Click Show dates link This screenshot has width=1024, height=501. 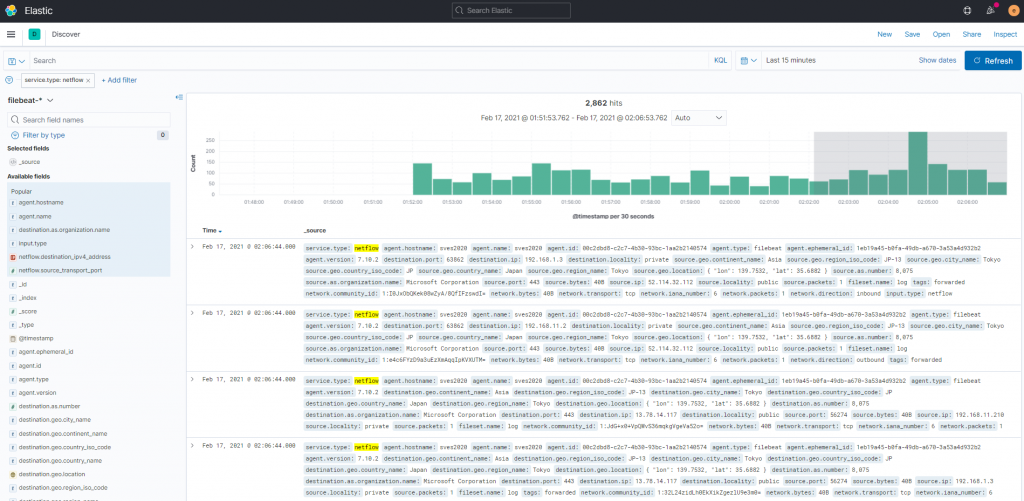point(937,60)
